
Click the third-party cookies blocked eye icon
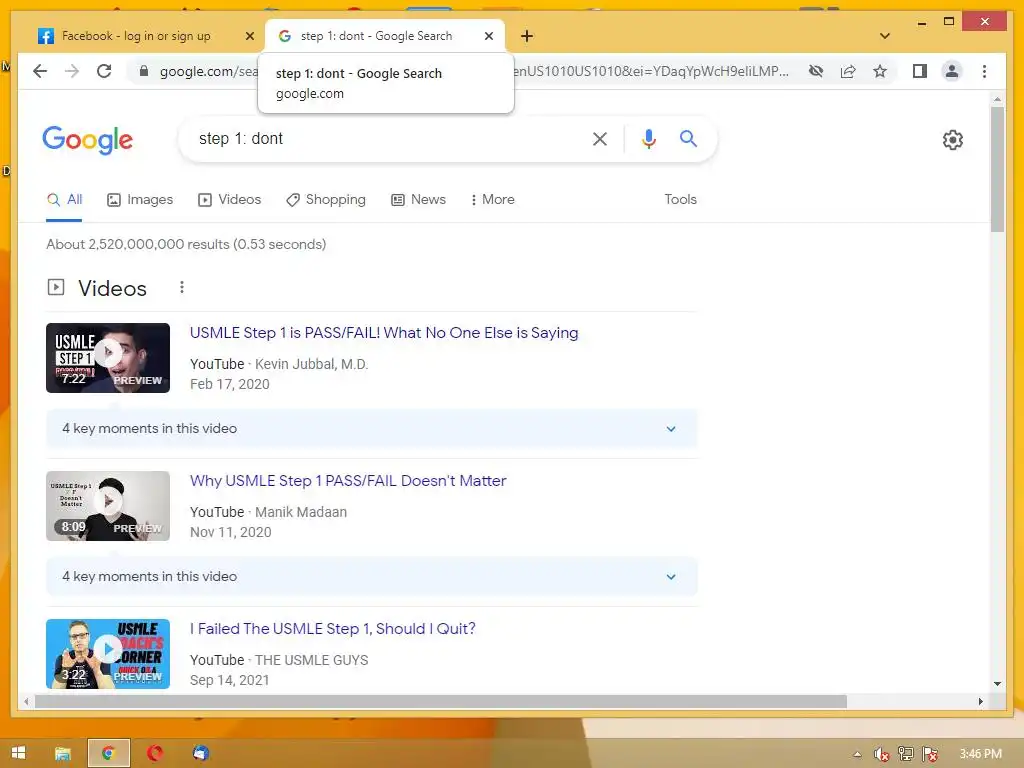(816, 71)
